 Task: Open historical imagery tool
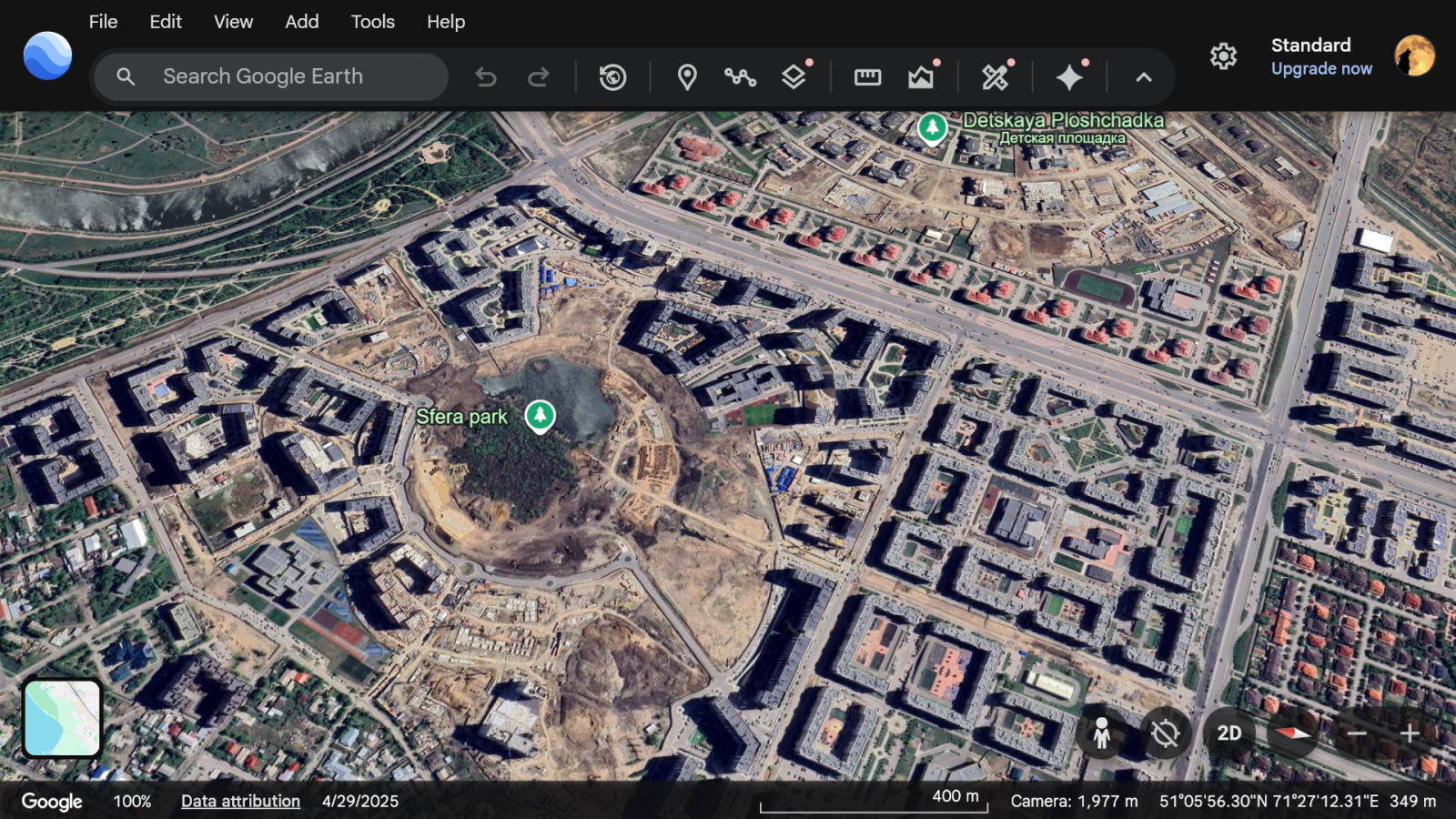[612, 77]
